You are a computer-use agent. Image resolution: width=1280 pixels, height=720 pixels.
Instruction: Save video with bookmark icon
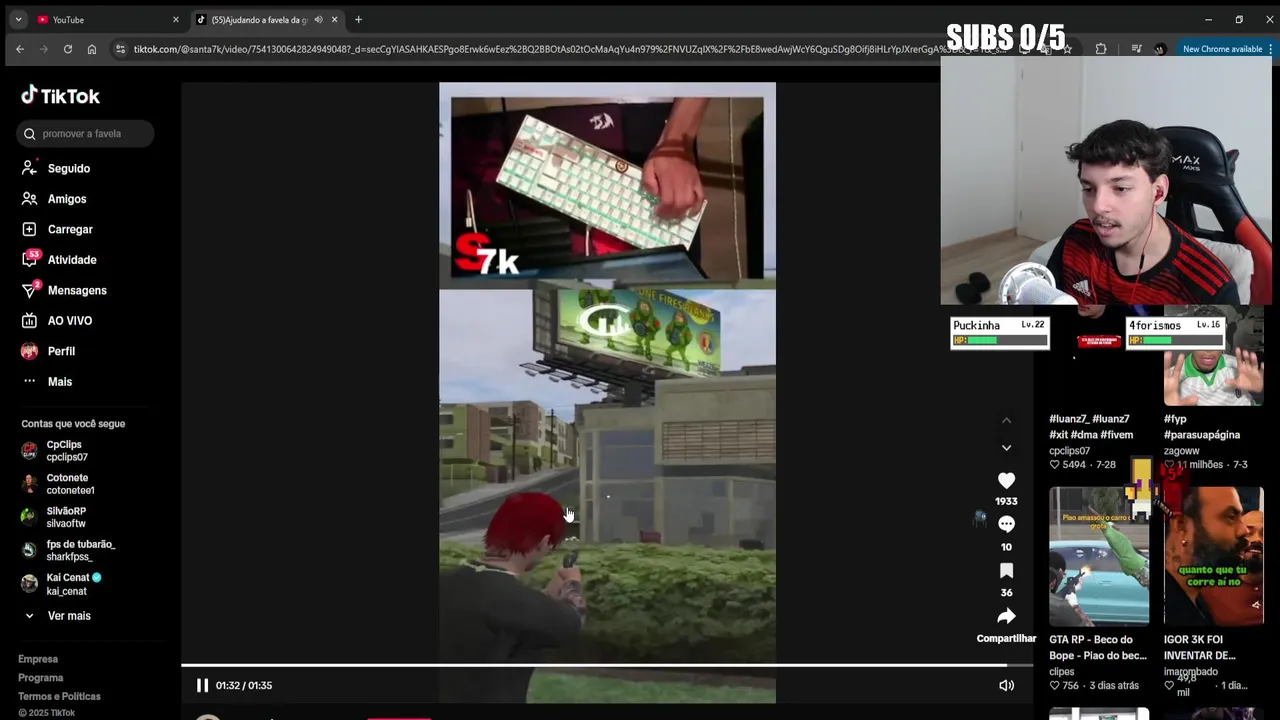tap(1006, 570)
